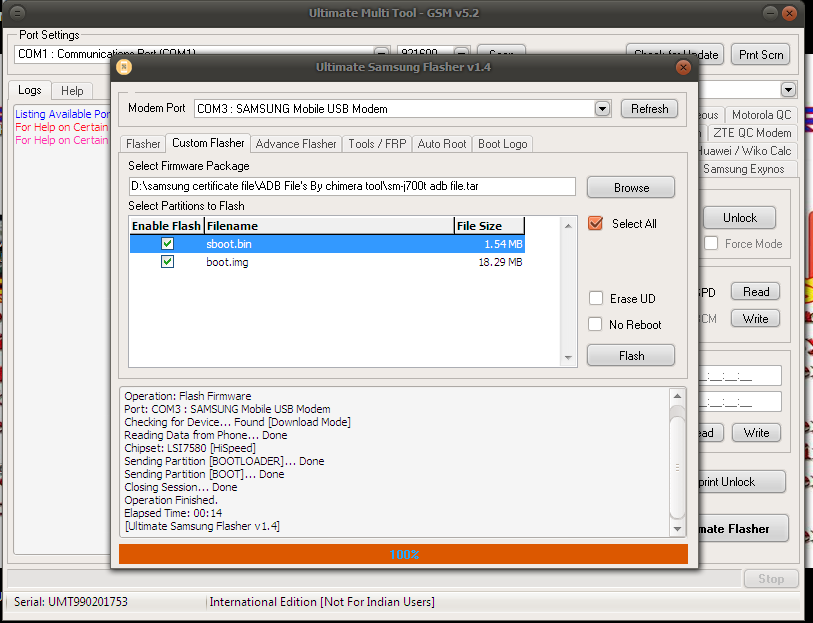This screenshot has height=623, width=813.
Task: Click the 'Serial: UMT990201753' status bar text
Action: coord(71,602)
